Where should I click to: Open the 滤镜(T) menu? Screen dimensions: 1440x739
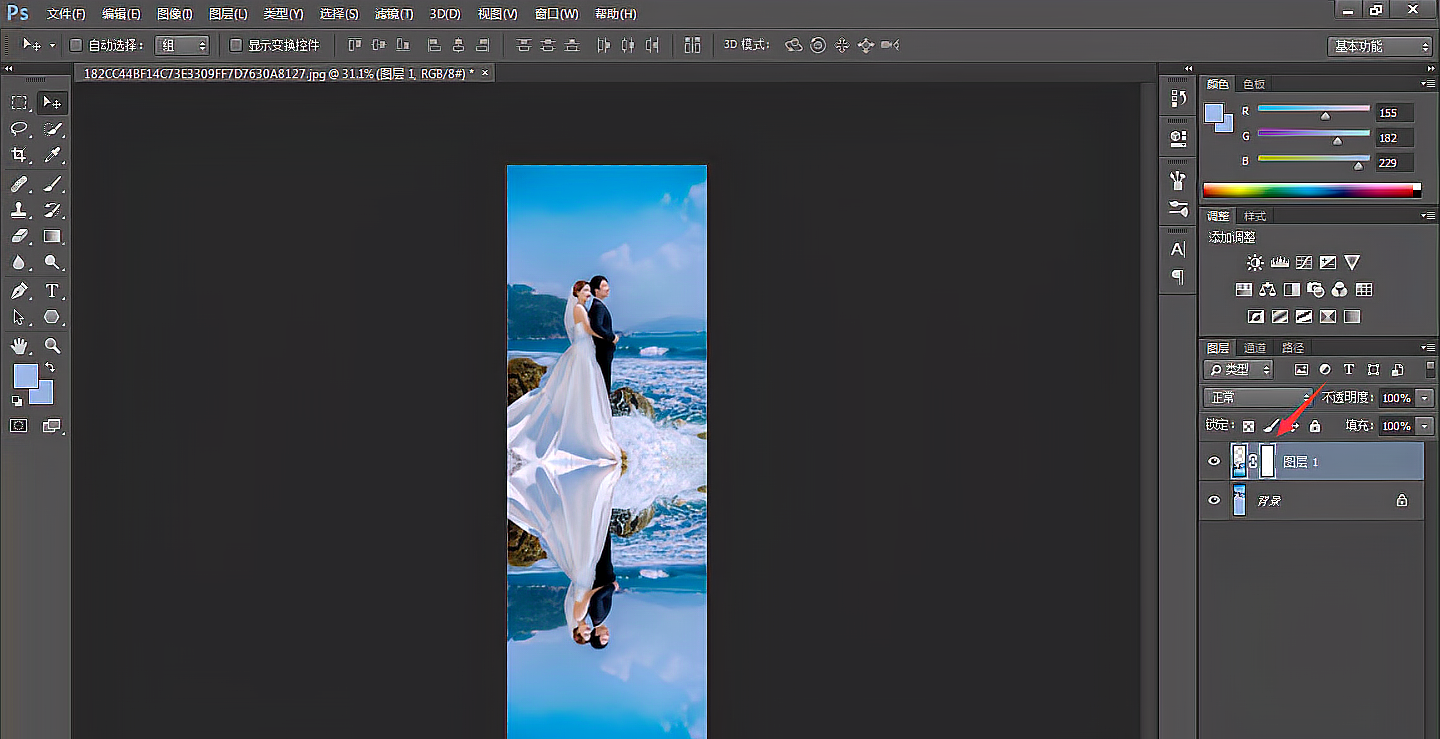[x=394, y=14]
